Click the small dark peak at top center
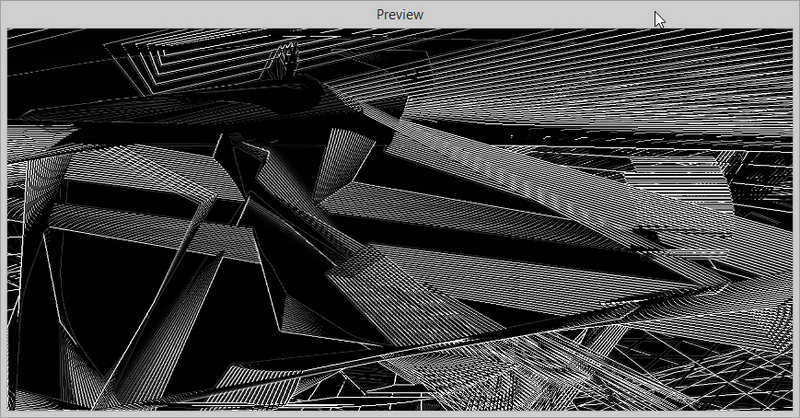Screen dimensions: 800x418 283,65
